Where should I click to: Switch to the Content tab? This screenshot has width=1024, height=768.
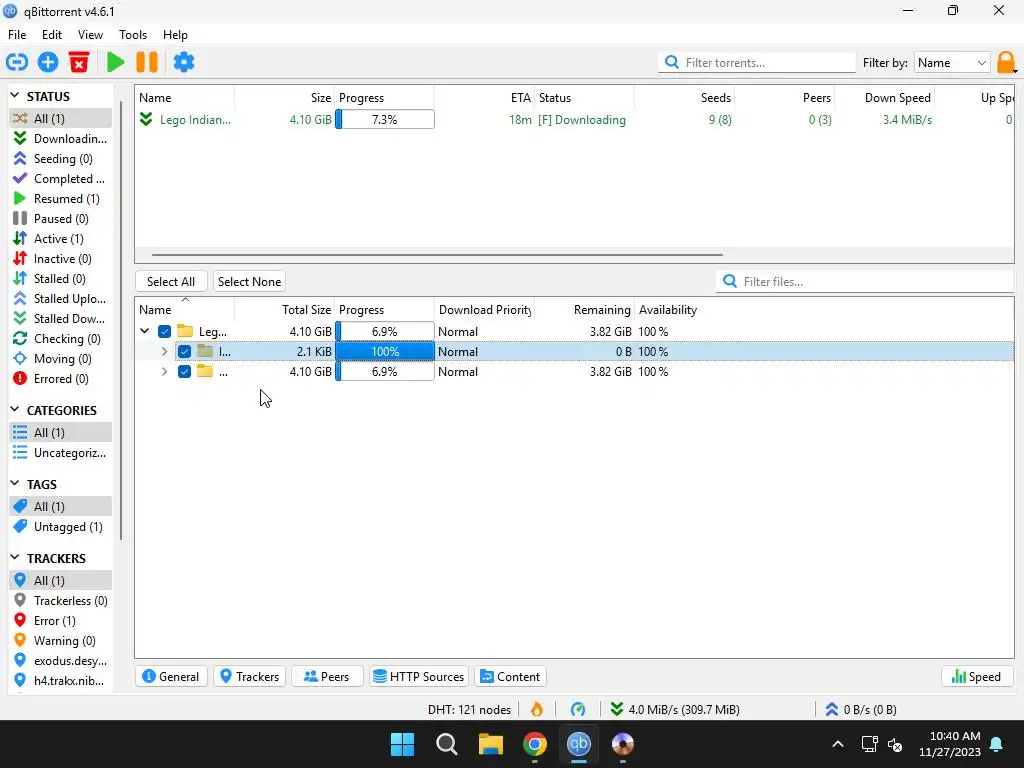point(510,677)
